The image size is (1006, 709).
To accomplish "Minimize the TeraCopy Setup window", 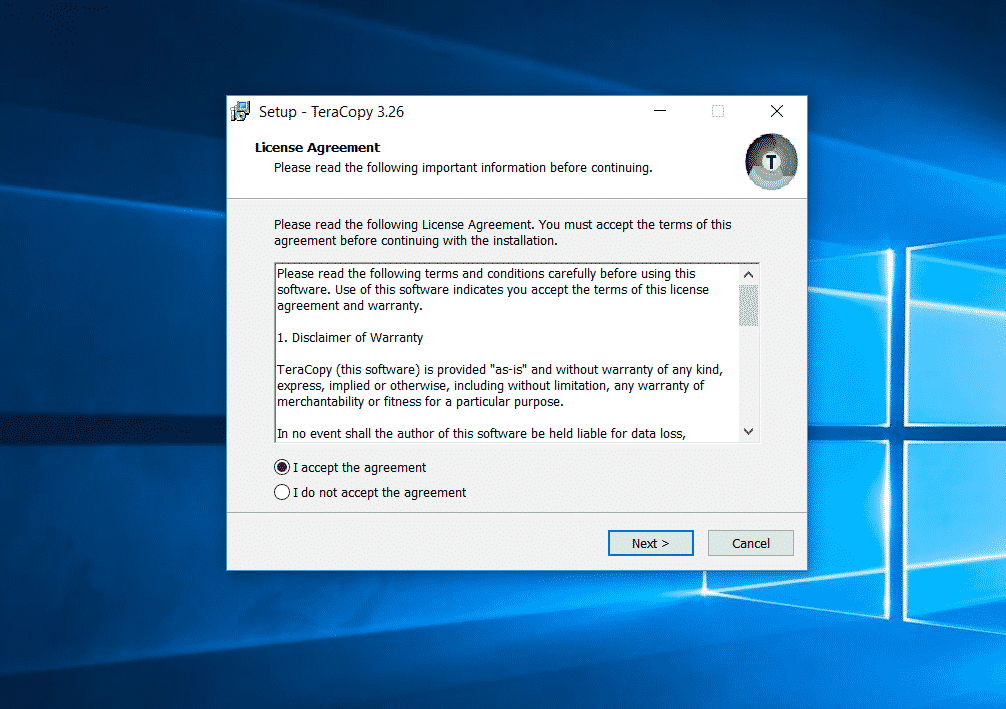I will coord(660,111).
